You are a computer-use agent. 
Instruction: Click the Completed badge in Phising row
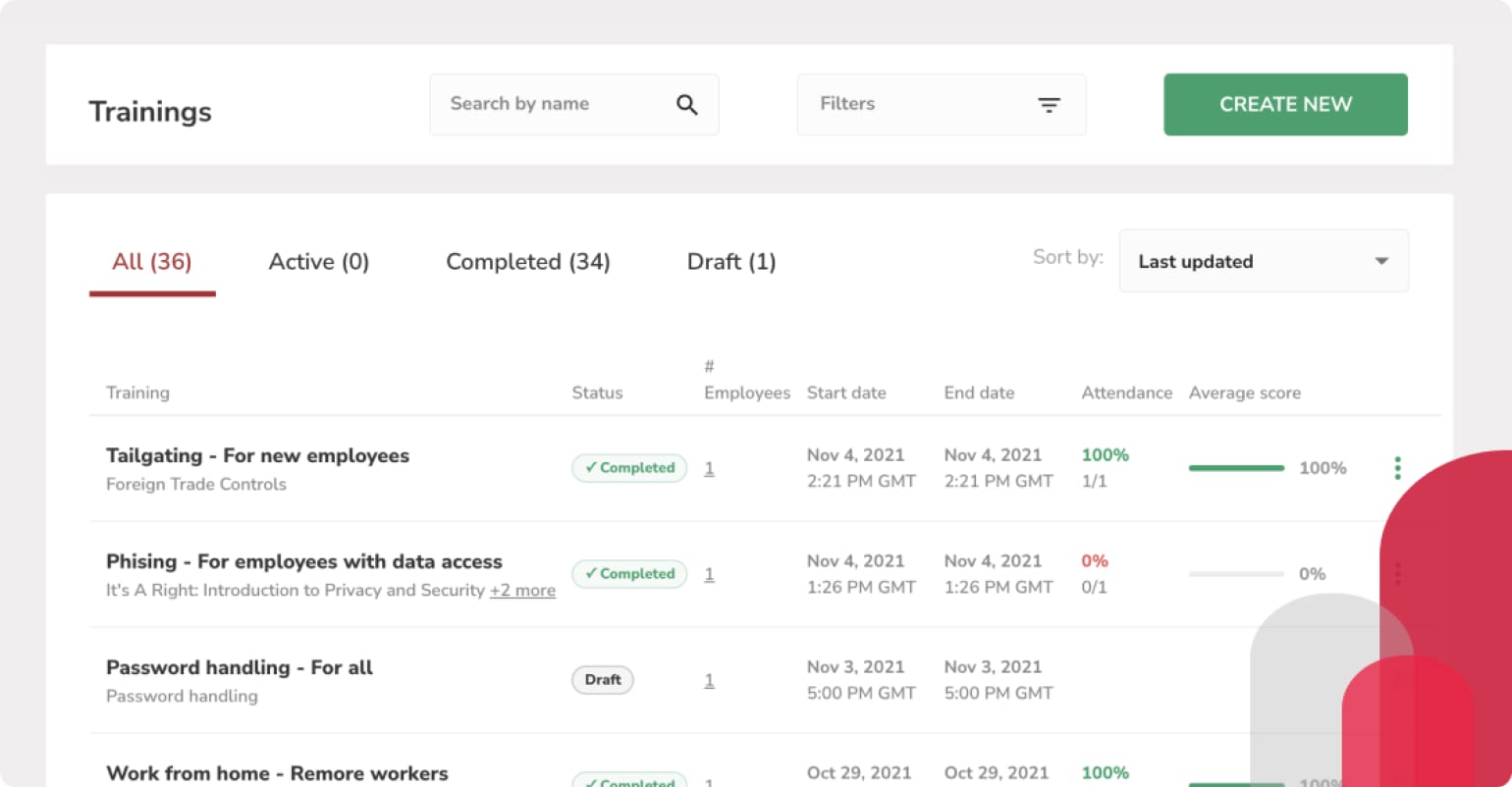[629, 574]
